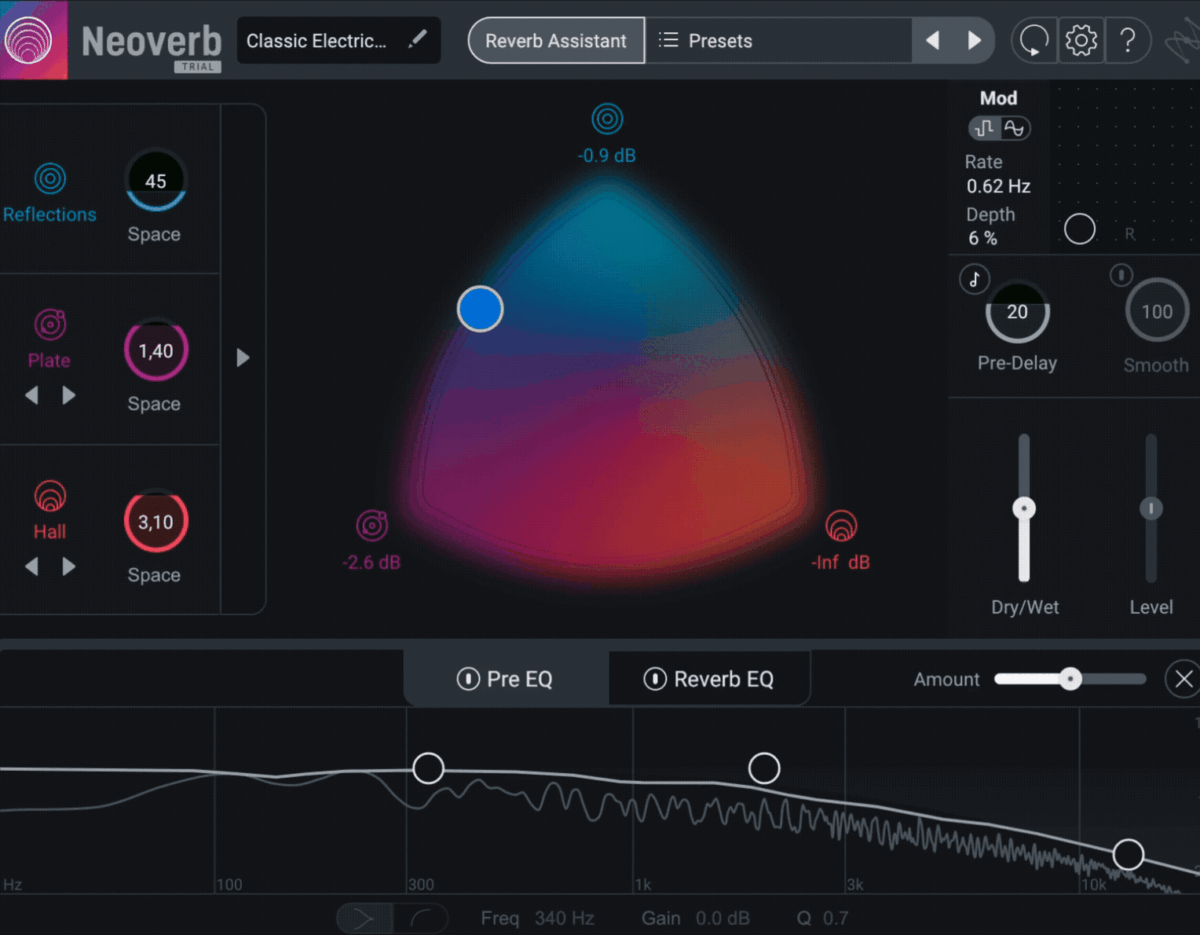
Task: Click the -Inf dB hall level
Action: tap(840, 563)
